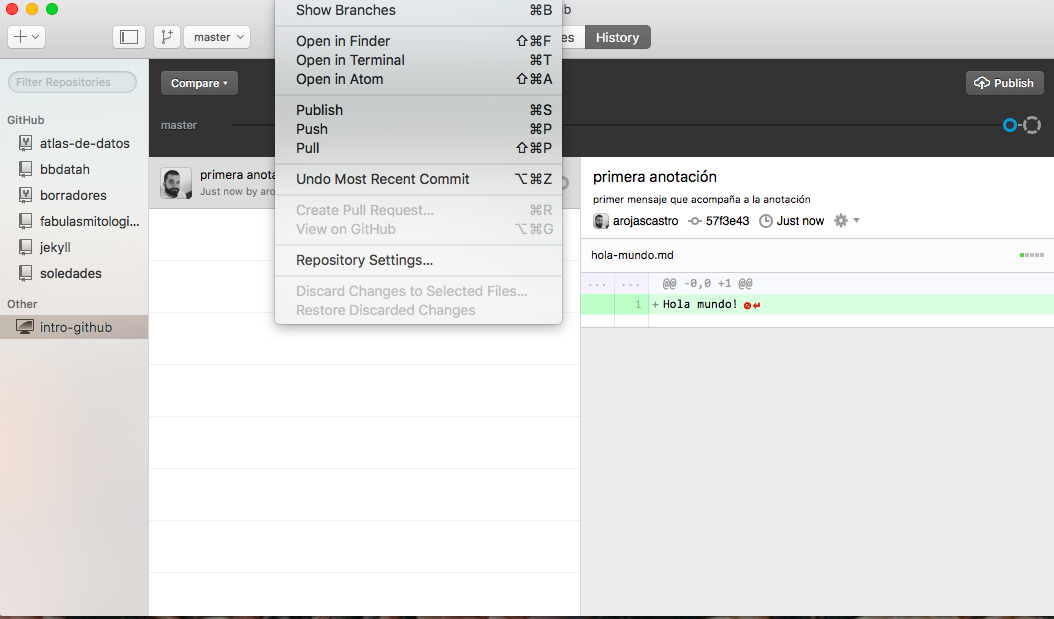Screen dimensions: 1054x619
Task: Select Open in Terminal menu item
Action: click(x=350, y=60)
